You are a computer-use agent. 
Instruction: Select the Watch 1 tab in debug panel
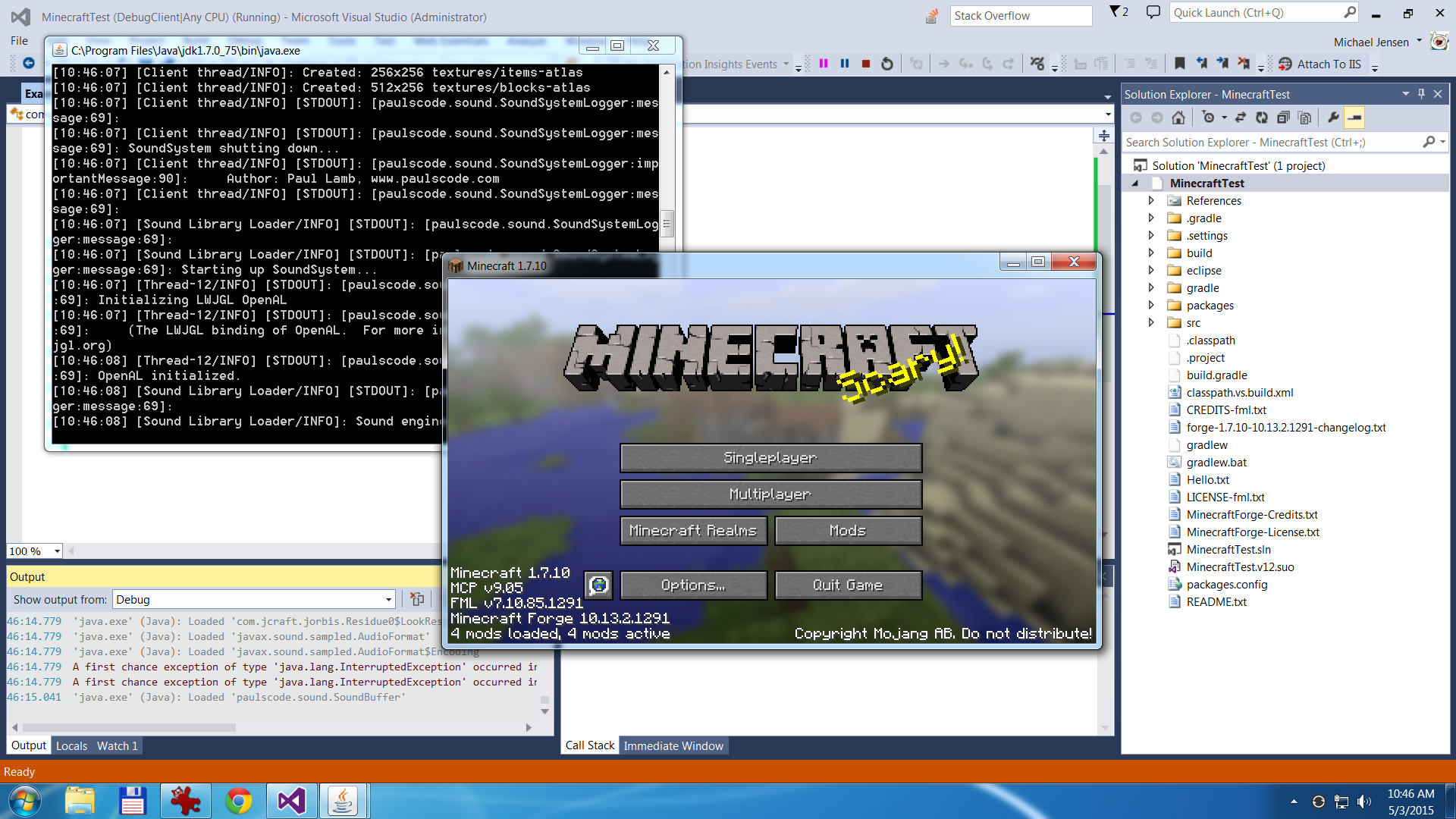(x=117, y=746)
